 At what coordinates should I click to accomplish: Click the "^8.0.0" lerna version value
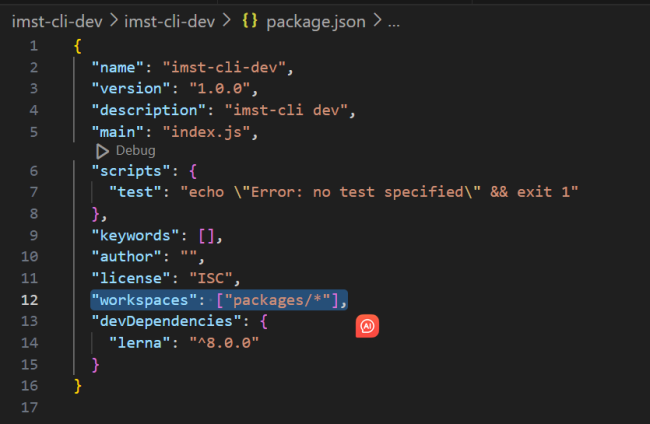(224, 343)
